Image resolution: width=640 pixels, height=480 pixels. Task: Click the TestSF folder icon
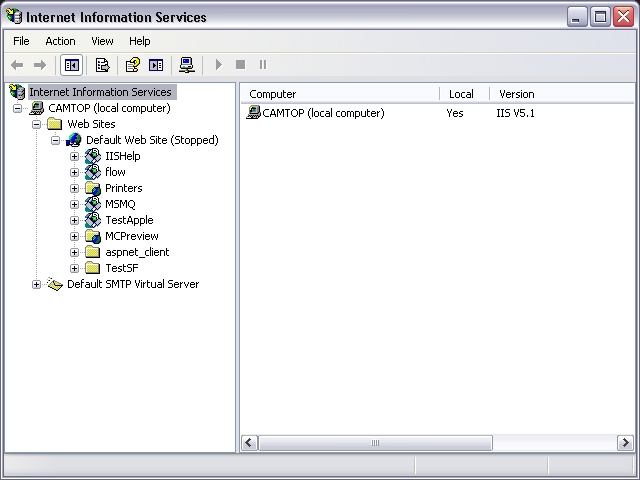pyautogui.click(x=93, y=268)
